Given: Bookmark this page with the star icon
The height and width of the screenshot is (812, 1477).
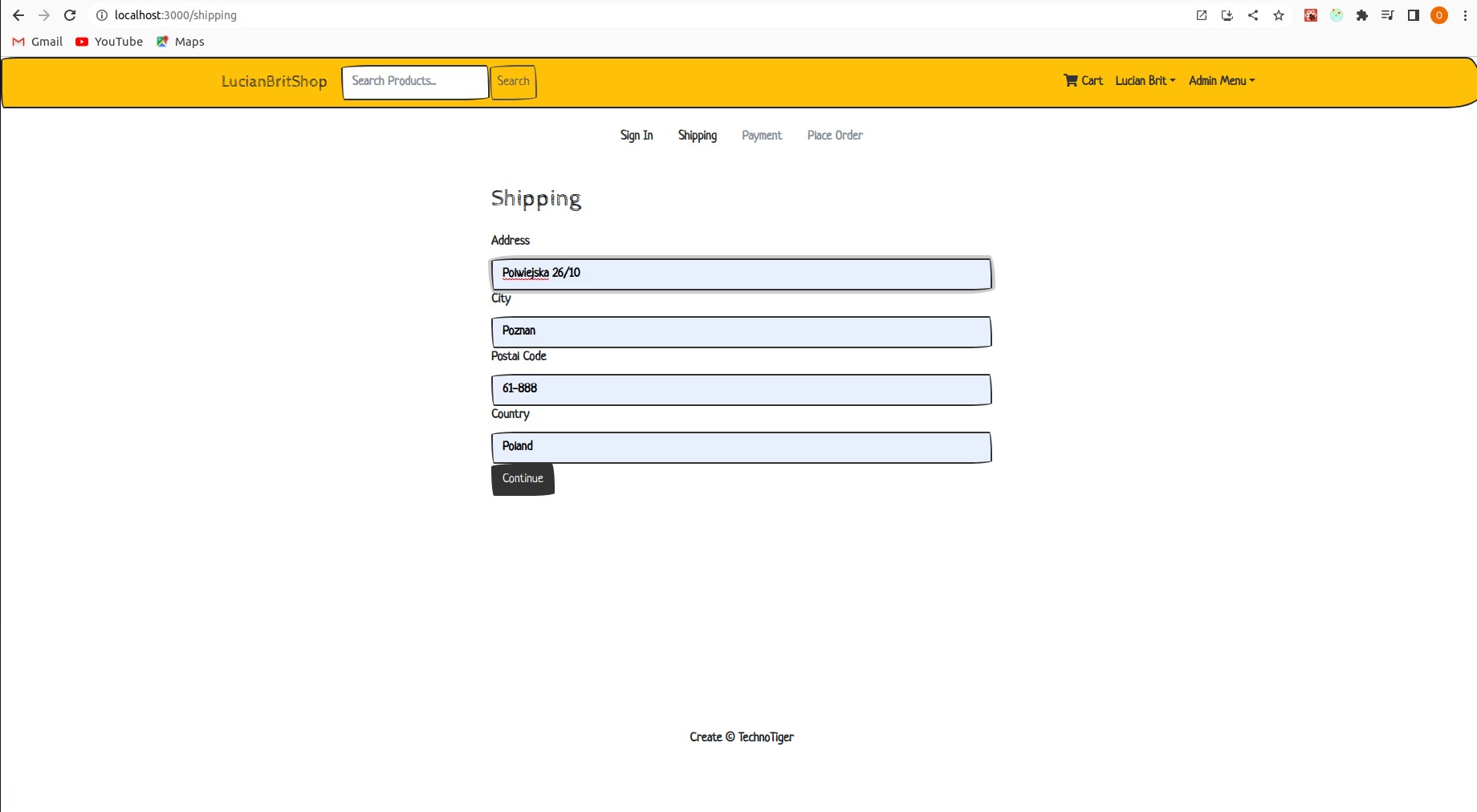Looking at the screenshot, I should pyautogui.click(x=1279, y=15).
